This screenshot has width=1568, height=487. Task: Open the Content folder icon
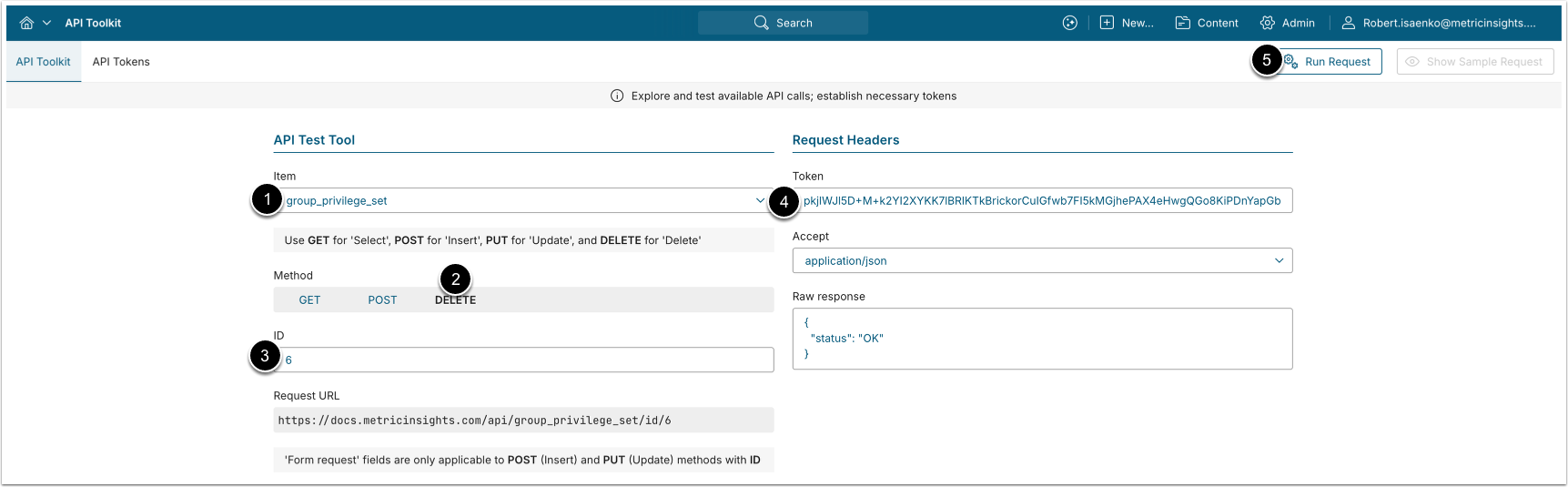(x=1182, y=23)
